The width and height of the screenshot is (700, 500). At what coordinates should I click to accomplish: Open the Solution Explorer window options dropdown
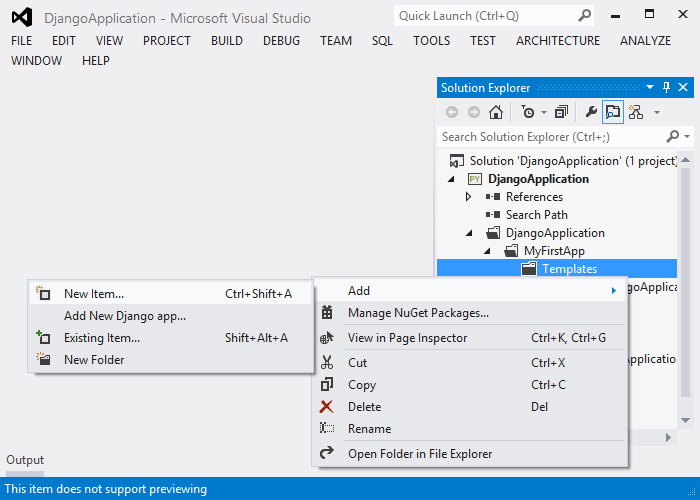tap(650, 87)
